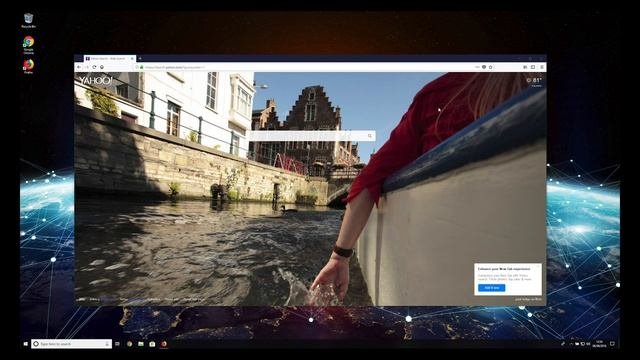Open the Library icon in Firefox toolbar

point(525,67)
